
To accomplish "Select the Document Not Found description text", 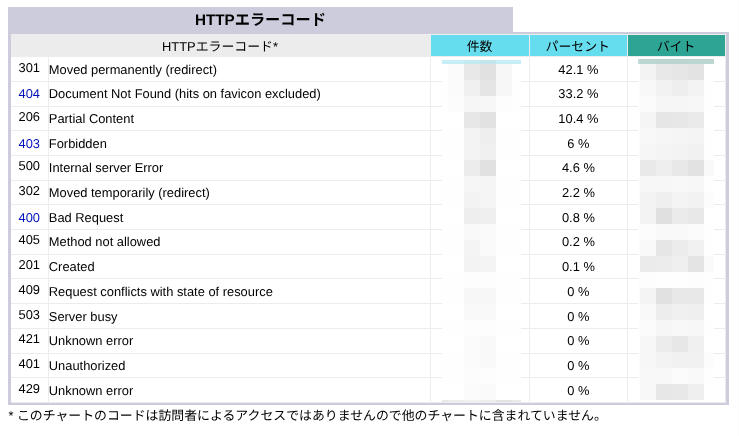I will [185, 94].
